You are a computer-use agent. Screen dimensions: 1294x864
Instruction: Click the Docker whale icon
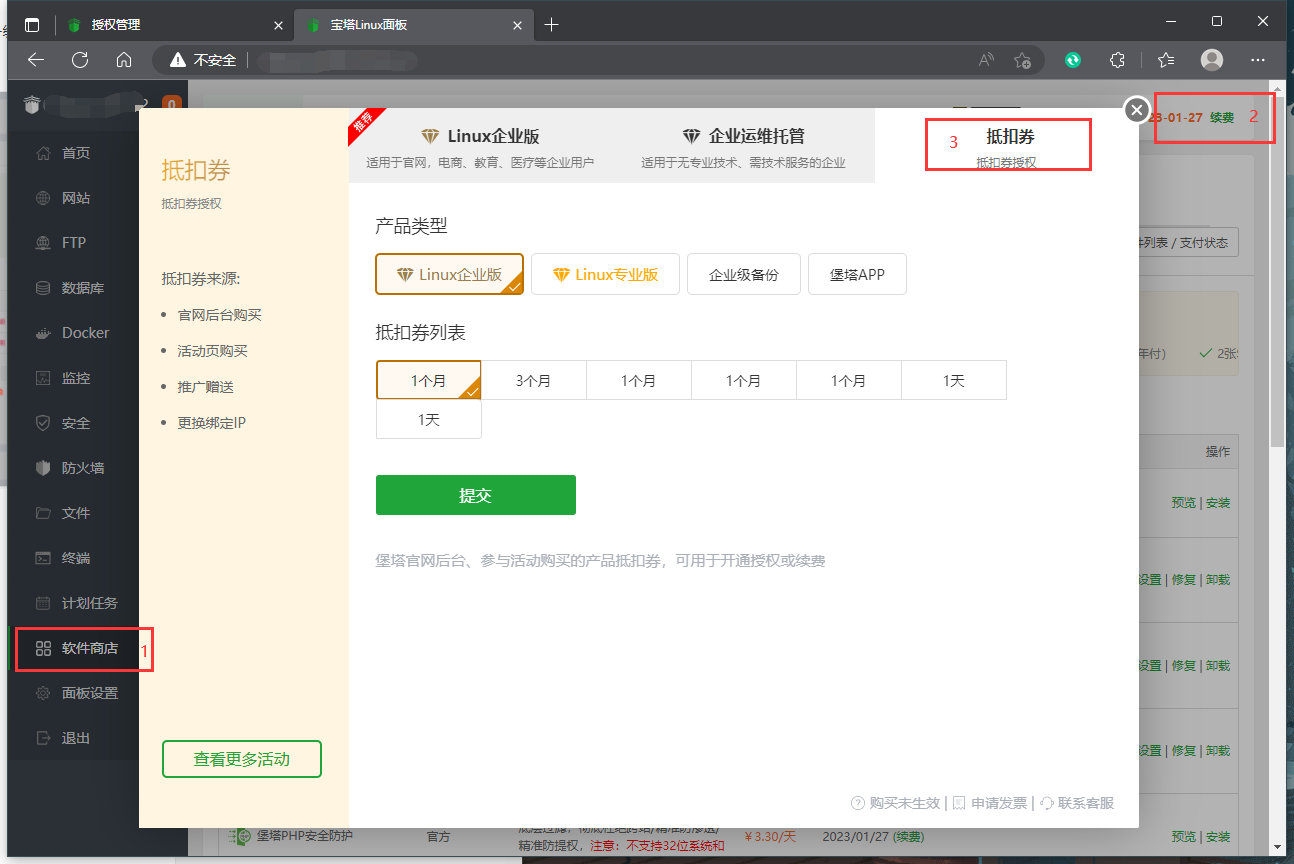[x=43, y=333]
